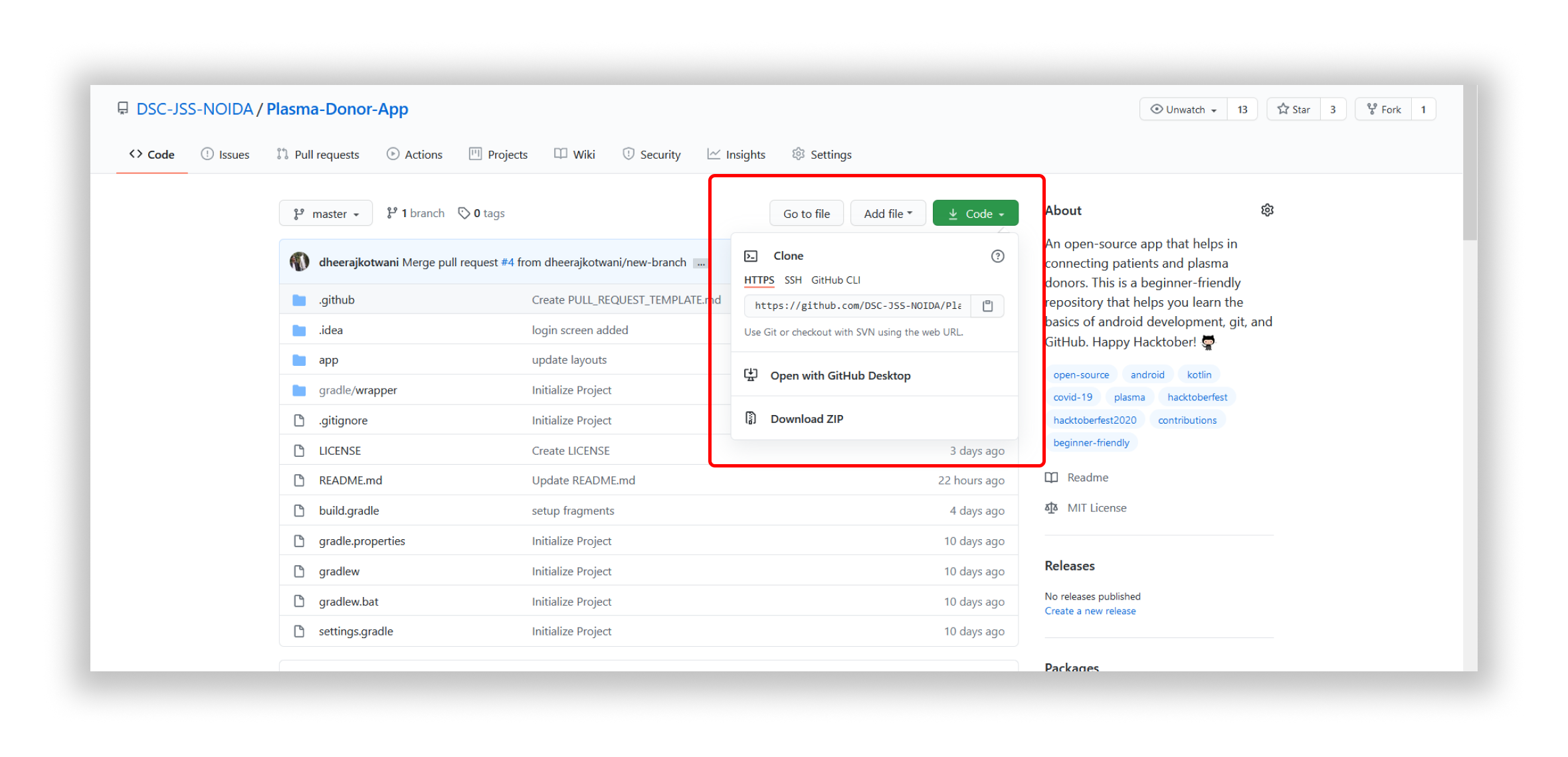Screen dimensions: 1568x757
Task: Click dheerajkotwani's avatar thumbnail
Action: pos(300,262)
